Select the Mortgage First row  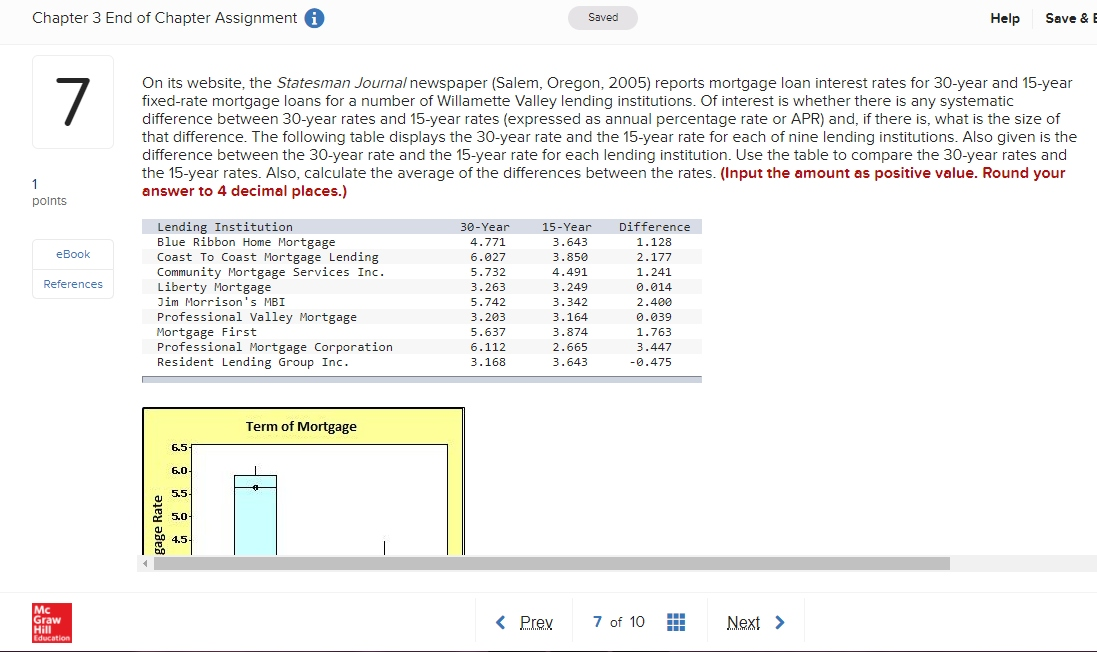coord(422,332)
